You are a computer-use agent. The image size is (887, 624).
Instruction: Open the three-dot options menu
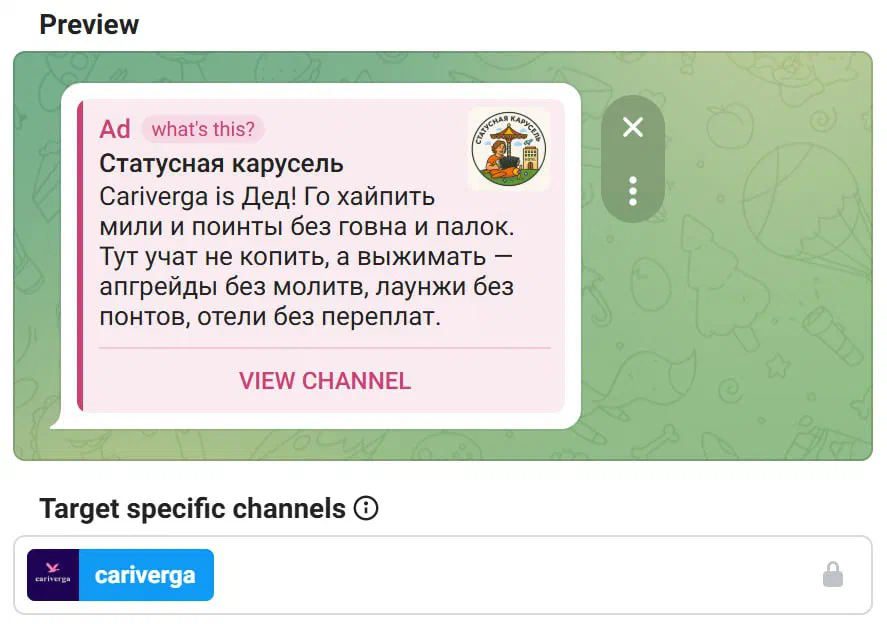[x=632, y=191]
